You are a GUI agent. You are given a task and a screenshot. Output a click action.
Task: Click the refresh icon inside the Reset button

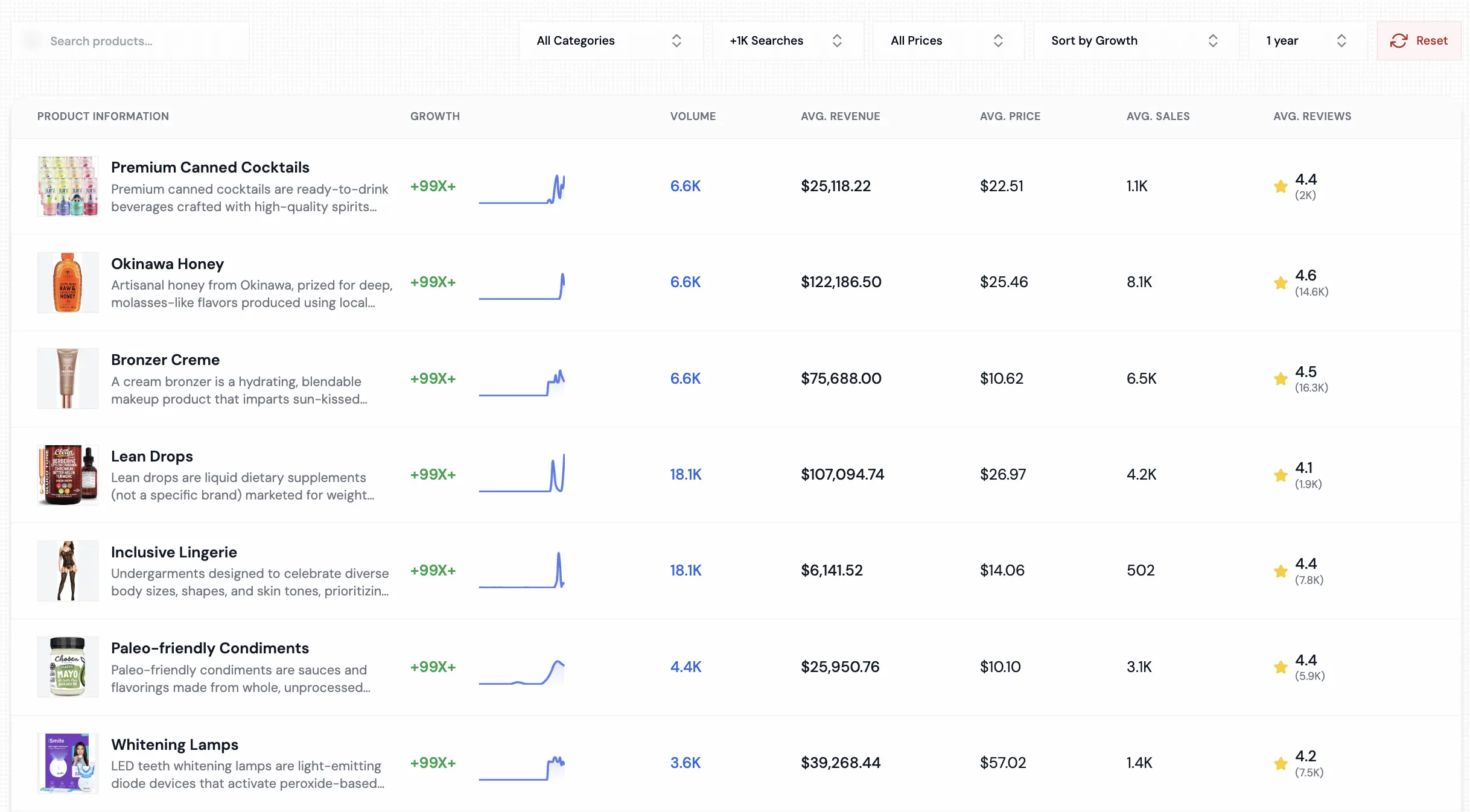point(1398,40)
